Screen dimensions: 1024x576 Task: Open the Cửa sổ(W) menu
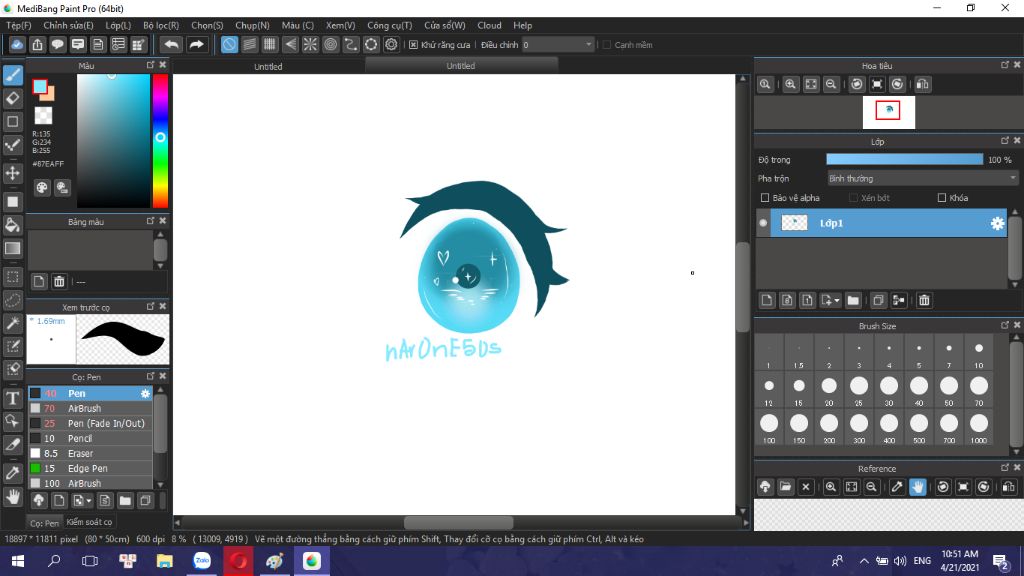pos(444,25)
